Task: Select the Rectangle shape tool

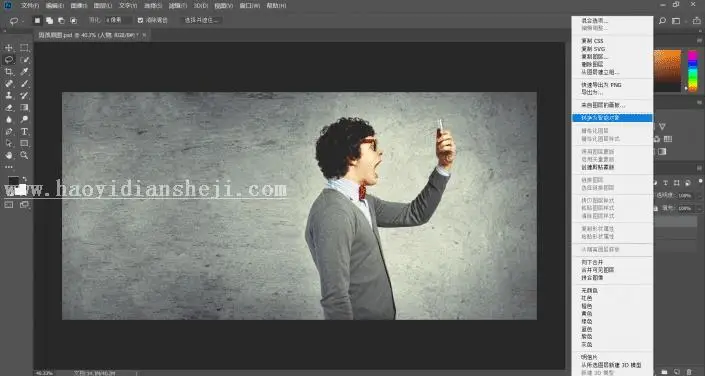Action: 24,143
